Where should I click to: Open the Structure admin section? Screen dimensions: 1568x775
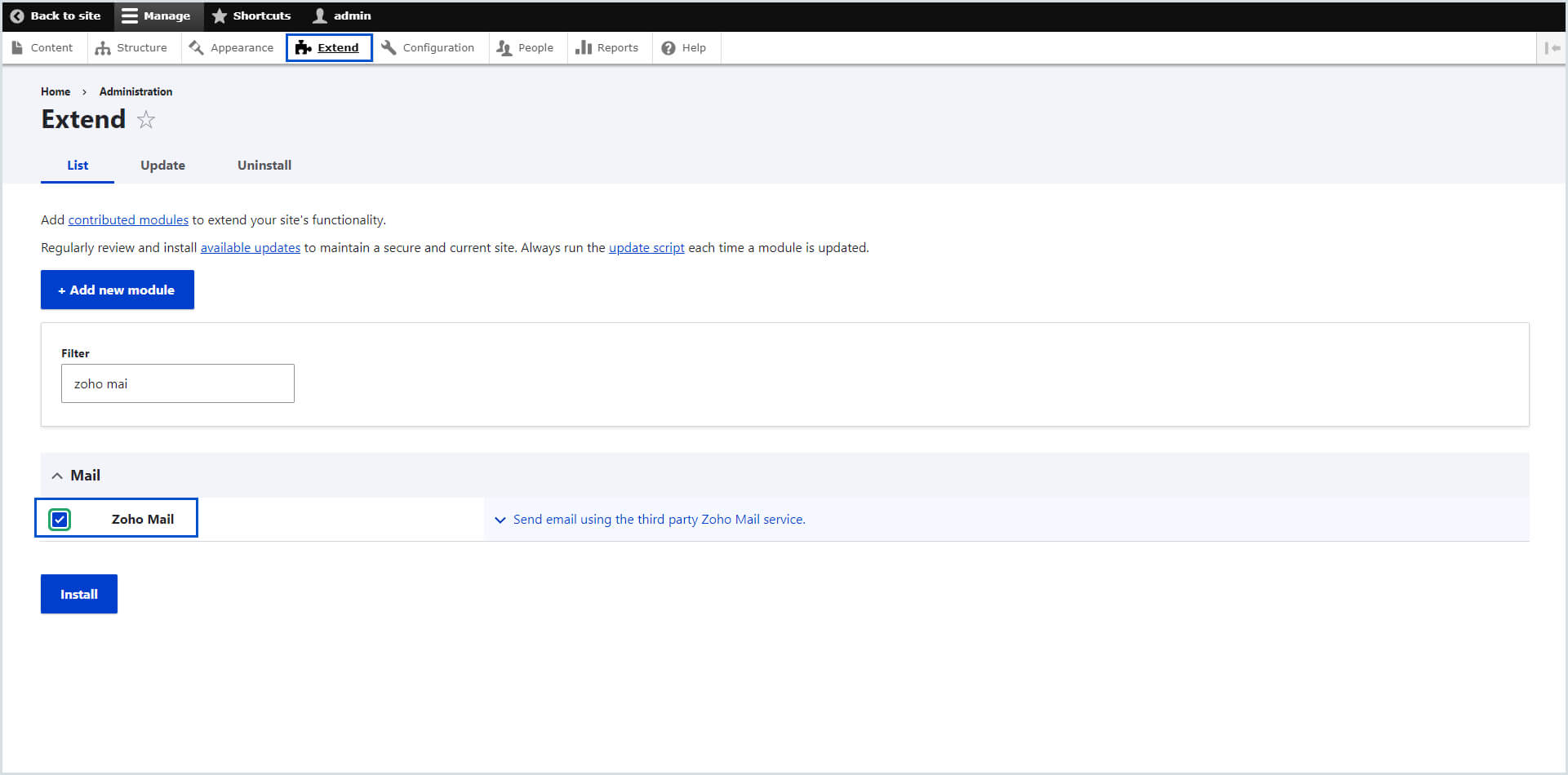[131, 48]
